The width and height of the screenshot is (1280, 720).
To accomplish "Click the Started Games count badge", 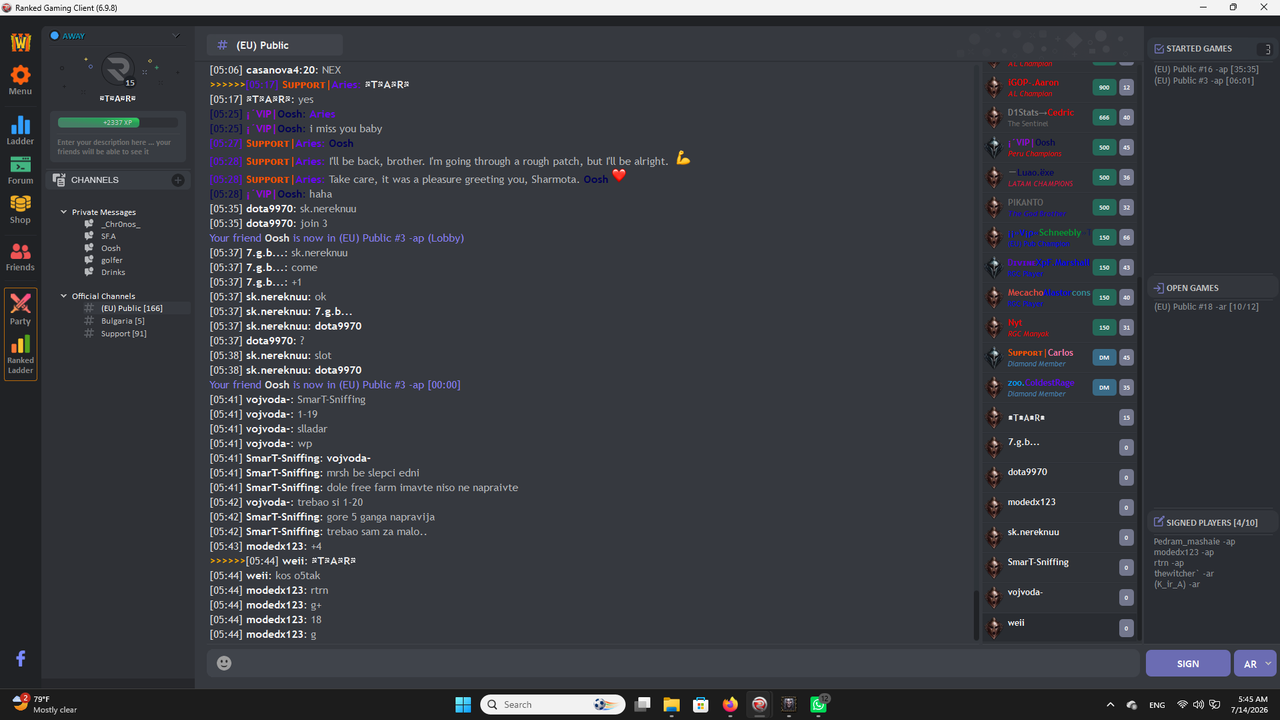I will pyautogui.click(x=1268, y=49).
